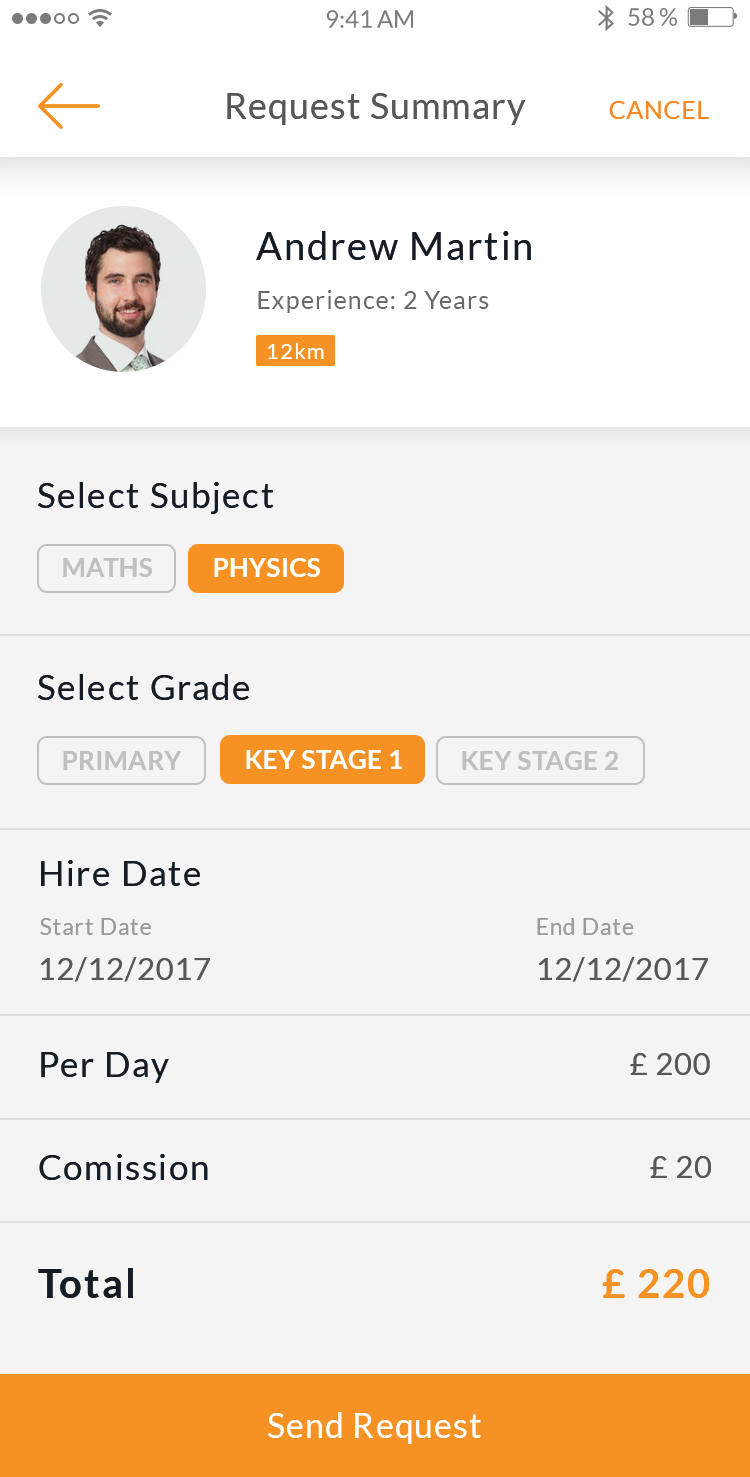The image size is (750, 1477).
Task: Tap the Comission £ 20 amount
Action: [680, 1167]
